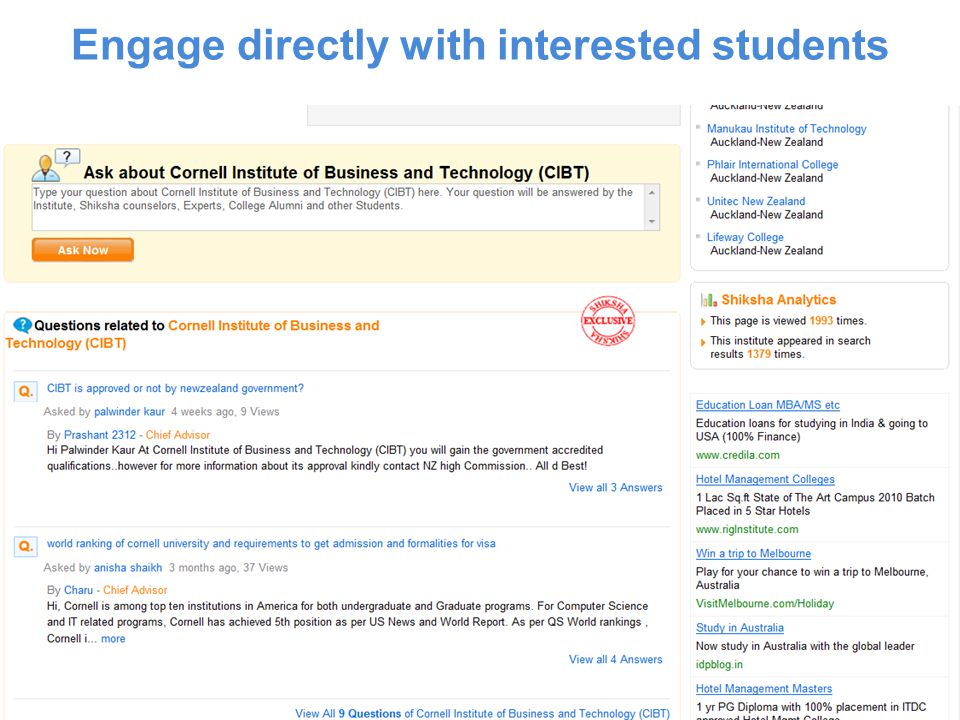Click the Ask Now button

(x=83, y=250)
